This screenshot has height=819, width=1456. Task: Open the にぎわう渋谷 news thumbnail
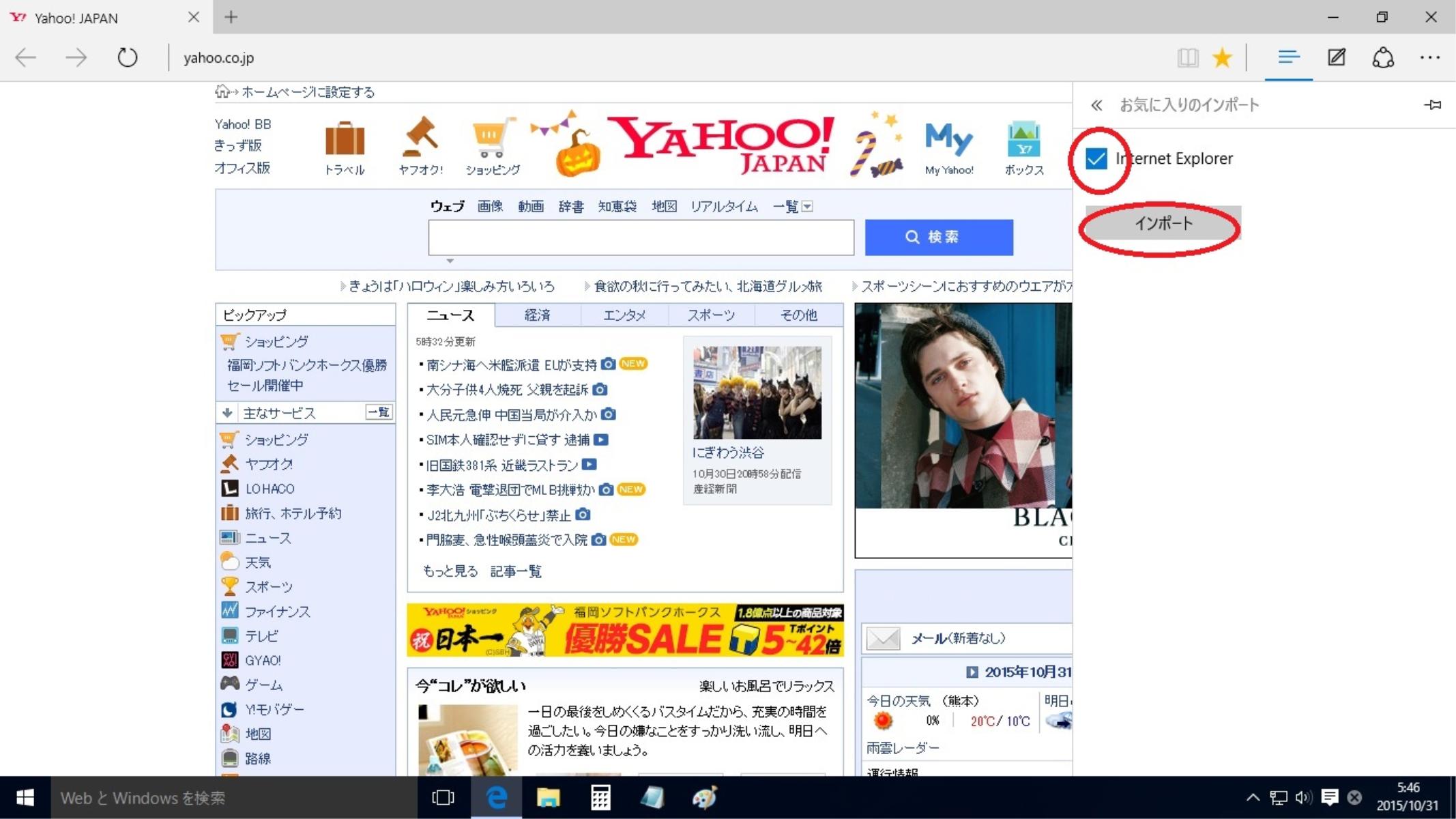coord(757,392)
